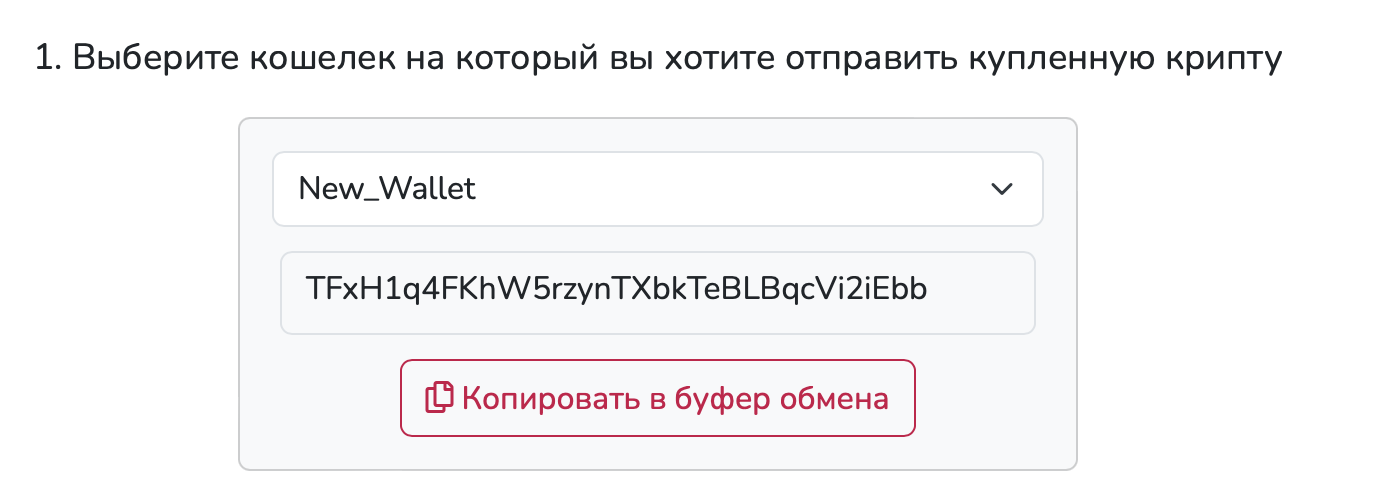The height and width of the screenshot is (496, 1386).
Task: Click the word "буфер" on the button
Action: (x=720, y=399)
